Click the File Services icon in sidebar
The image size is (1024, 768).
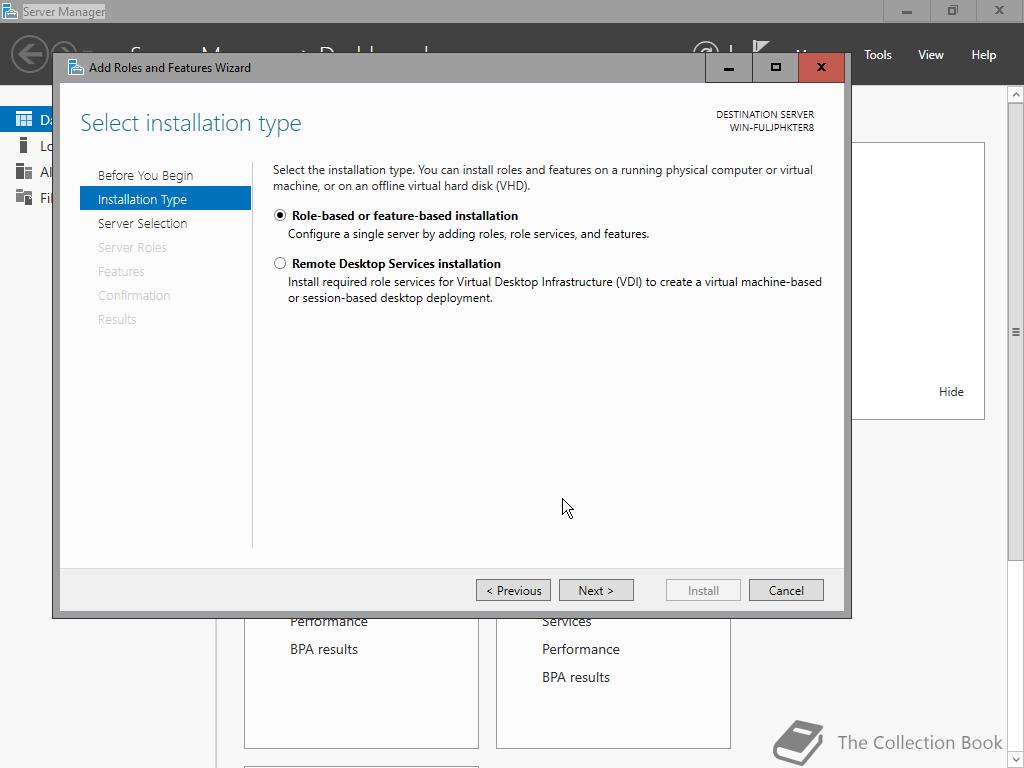pos(24,197)
